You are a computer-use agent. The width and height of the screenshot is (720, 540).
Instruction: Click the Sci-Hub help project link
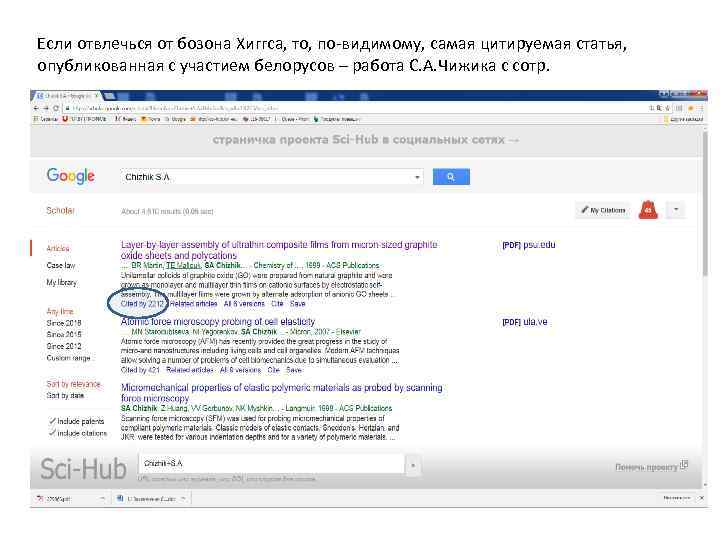click(x=651, y=467)
